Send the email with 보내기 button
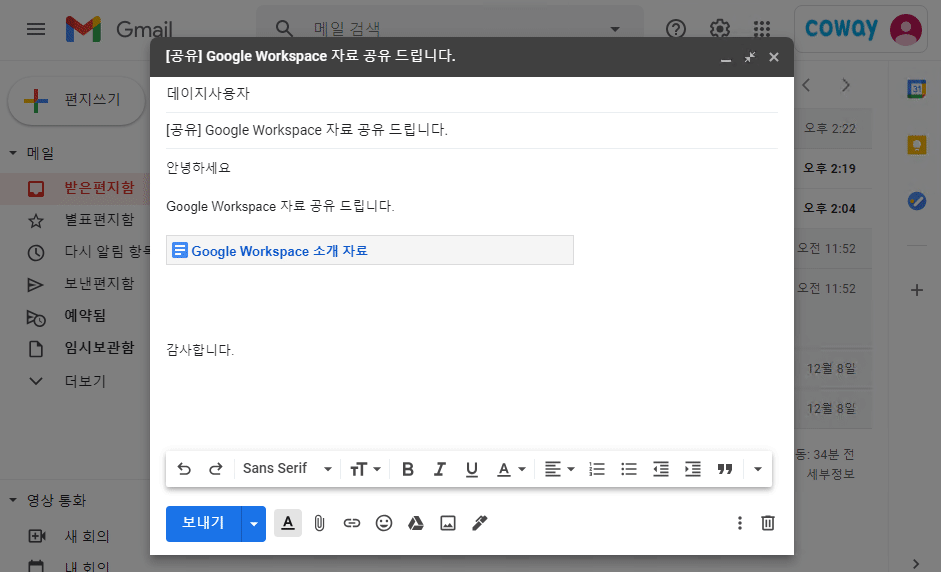 tap(203, 523)
